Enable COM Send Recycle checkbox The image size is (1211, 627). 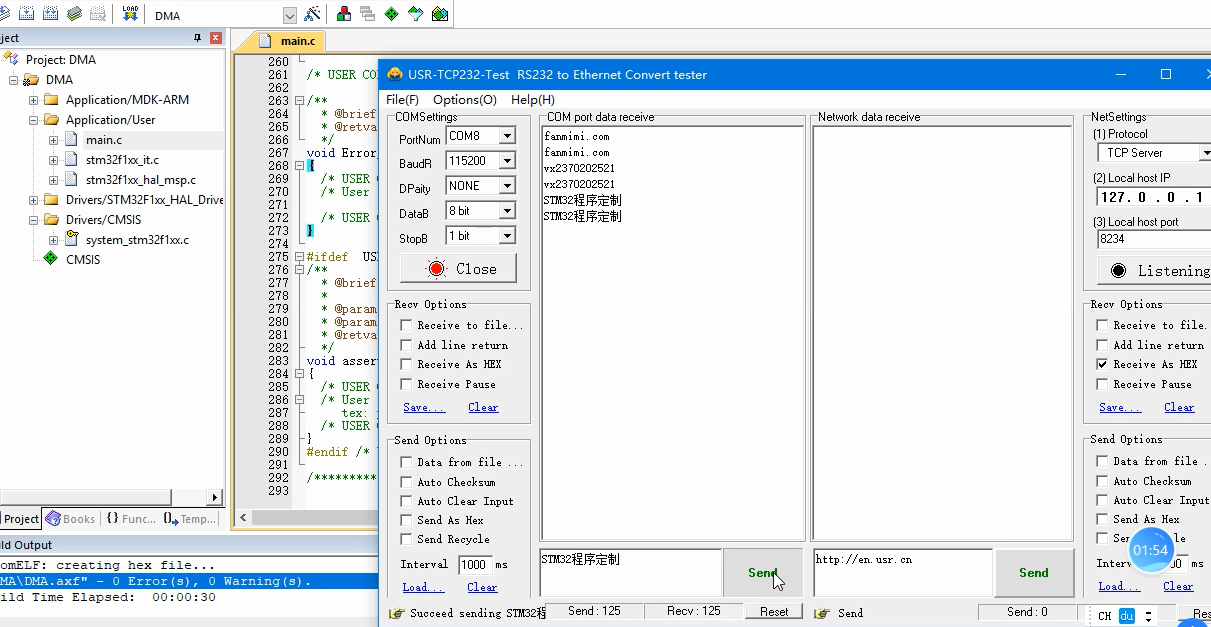click(x=406, y=539)
